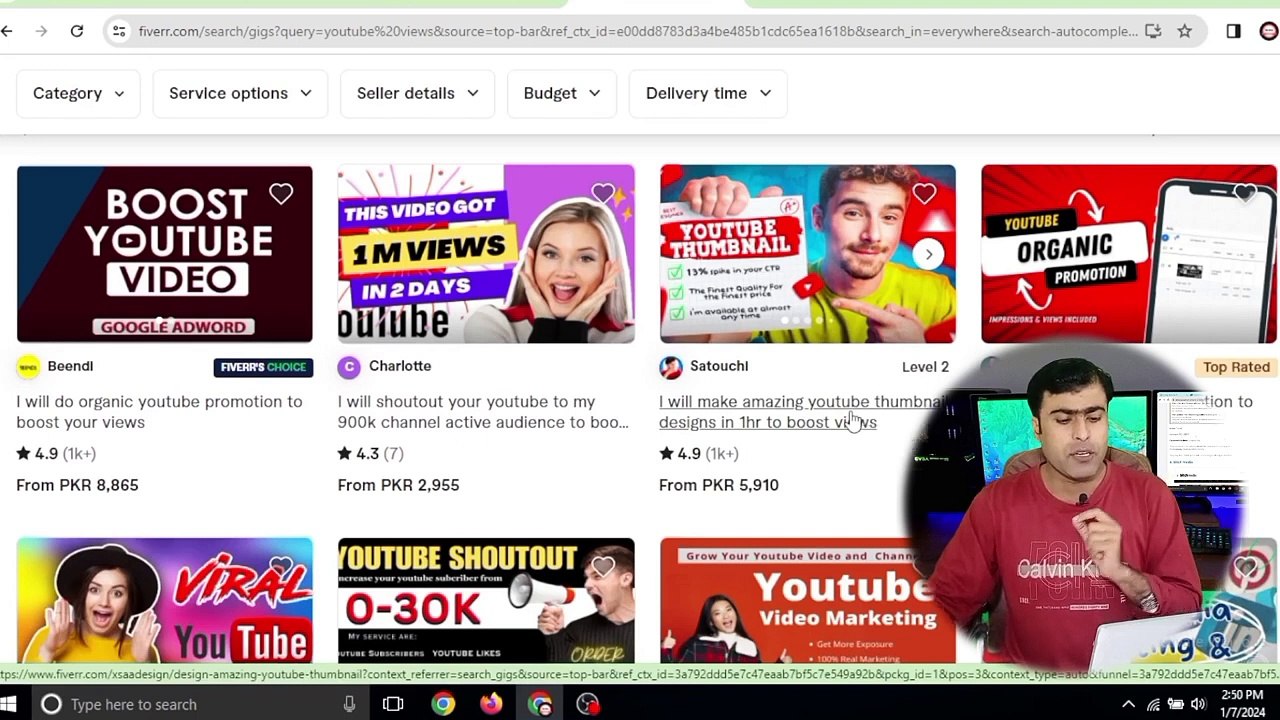The height and width of the screenshot is (720, 1280).
Task: Open the volume tray icon
Action: (x=1198, y=704)
